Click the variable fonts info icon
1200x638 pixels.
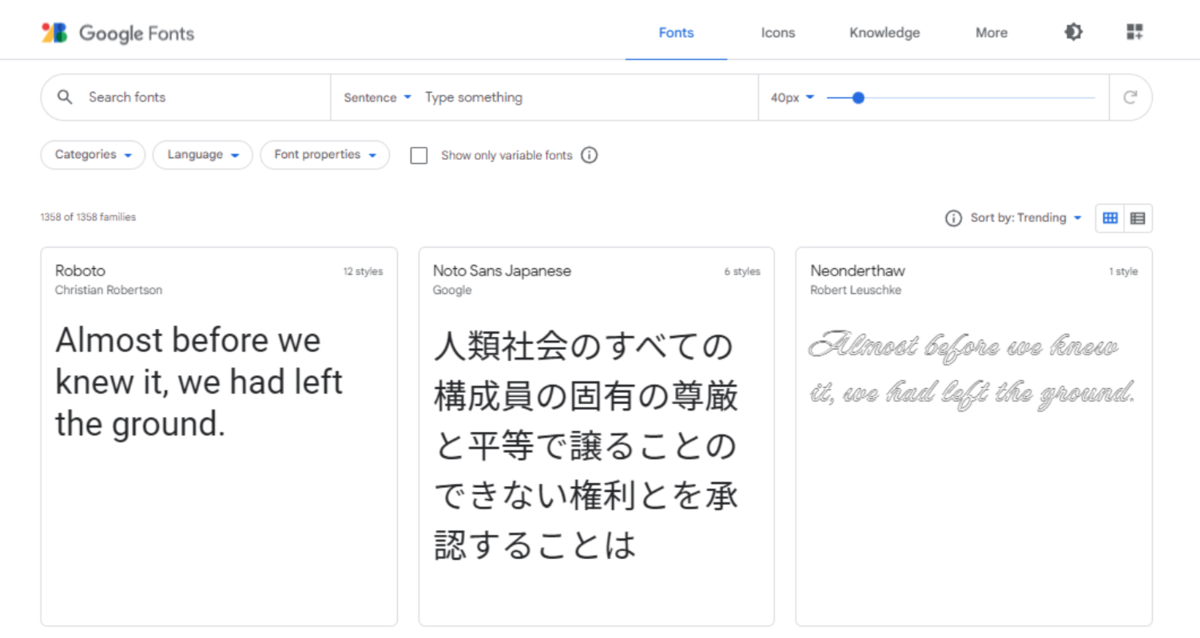tap(589, 155)
